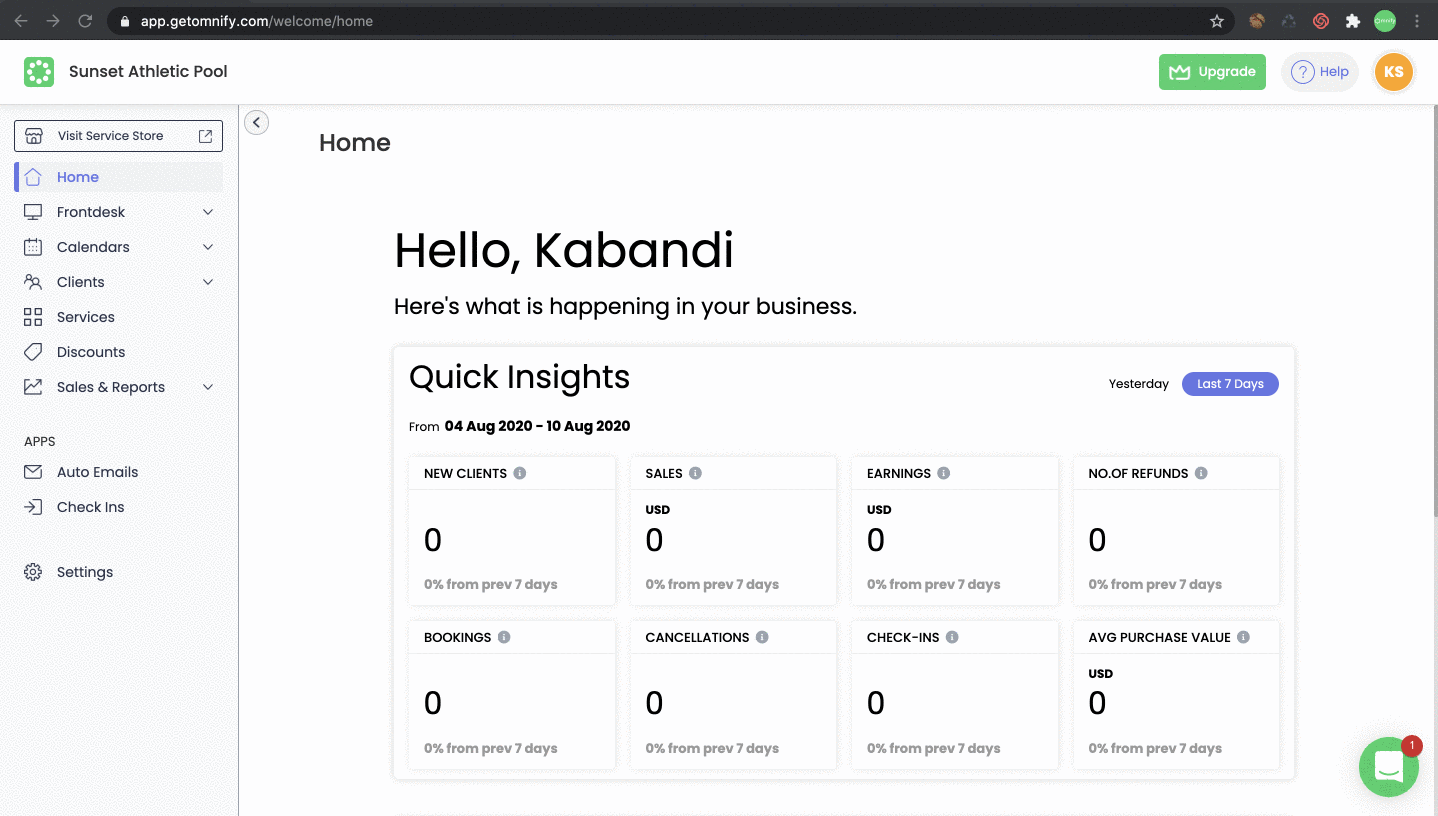The image size is (1438, 816).
Task: Click the address bar URL field
Action: point(670,21)
